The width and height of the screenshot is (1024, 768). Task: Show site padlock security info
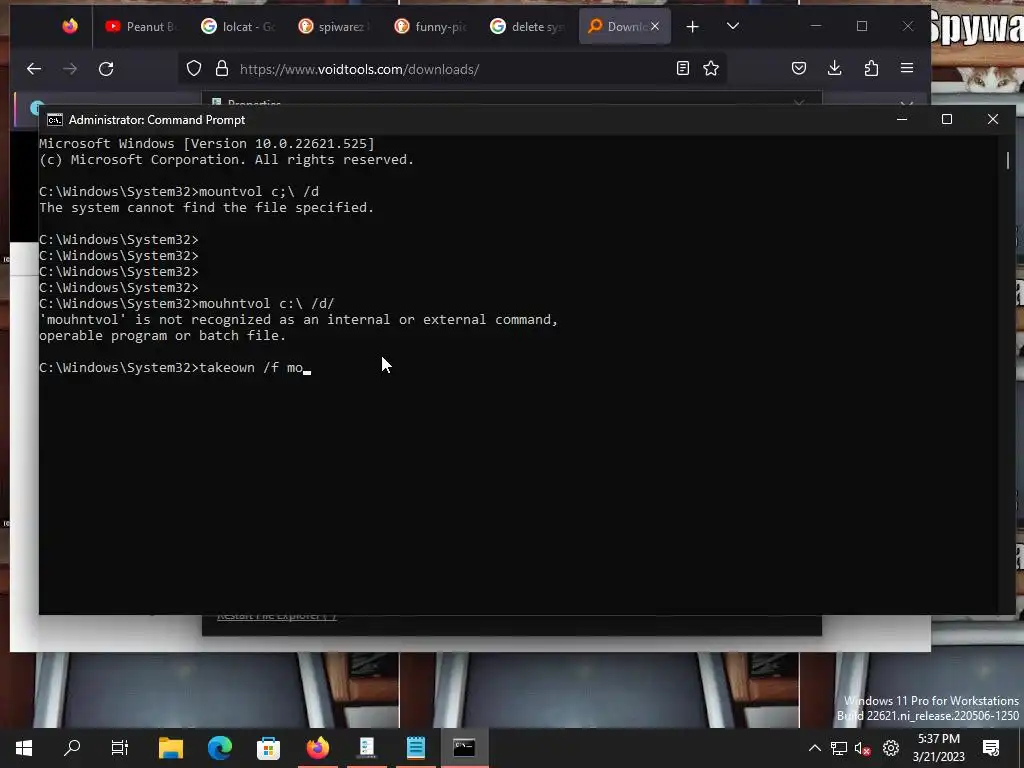(x=222, y=69)
